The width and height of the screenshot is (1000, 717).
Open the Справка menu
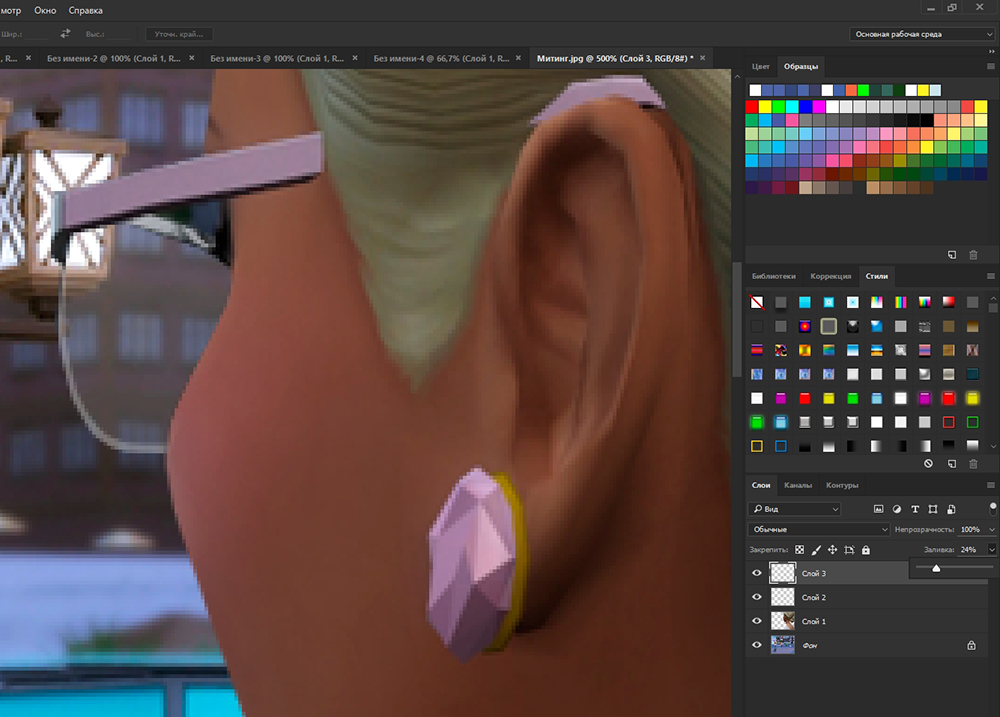(85, 10)
